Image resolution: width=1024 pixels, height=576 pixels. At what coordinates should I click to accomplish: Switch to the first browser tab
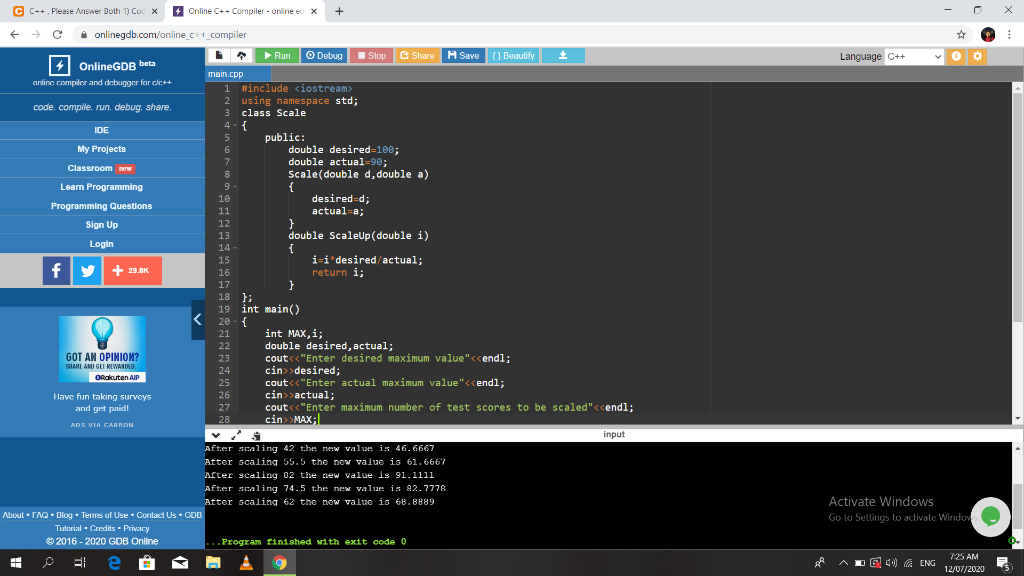(86, 11)
